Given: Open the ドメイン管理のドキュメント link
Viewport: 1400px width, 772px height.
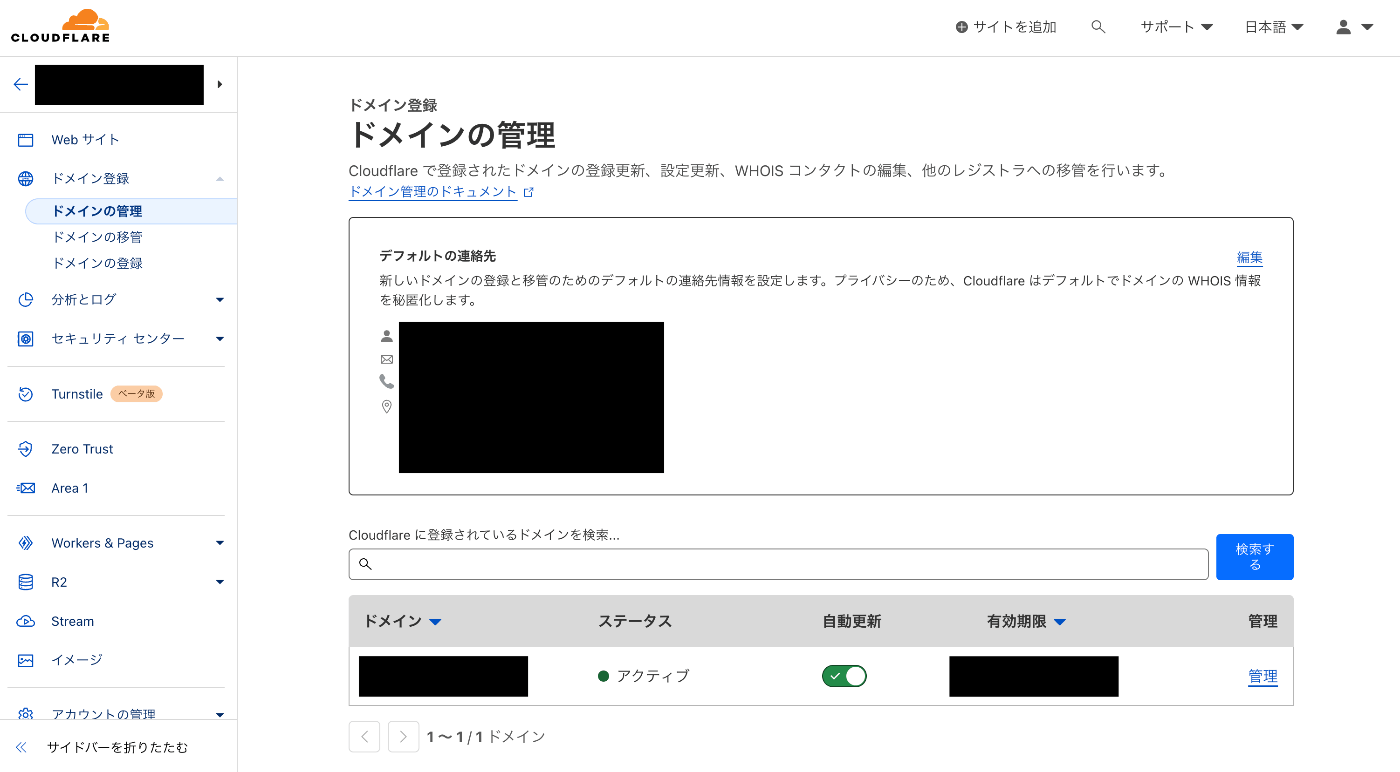Looking at the screenshot, I should click(433, 192).
